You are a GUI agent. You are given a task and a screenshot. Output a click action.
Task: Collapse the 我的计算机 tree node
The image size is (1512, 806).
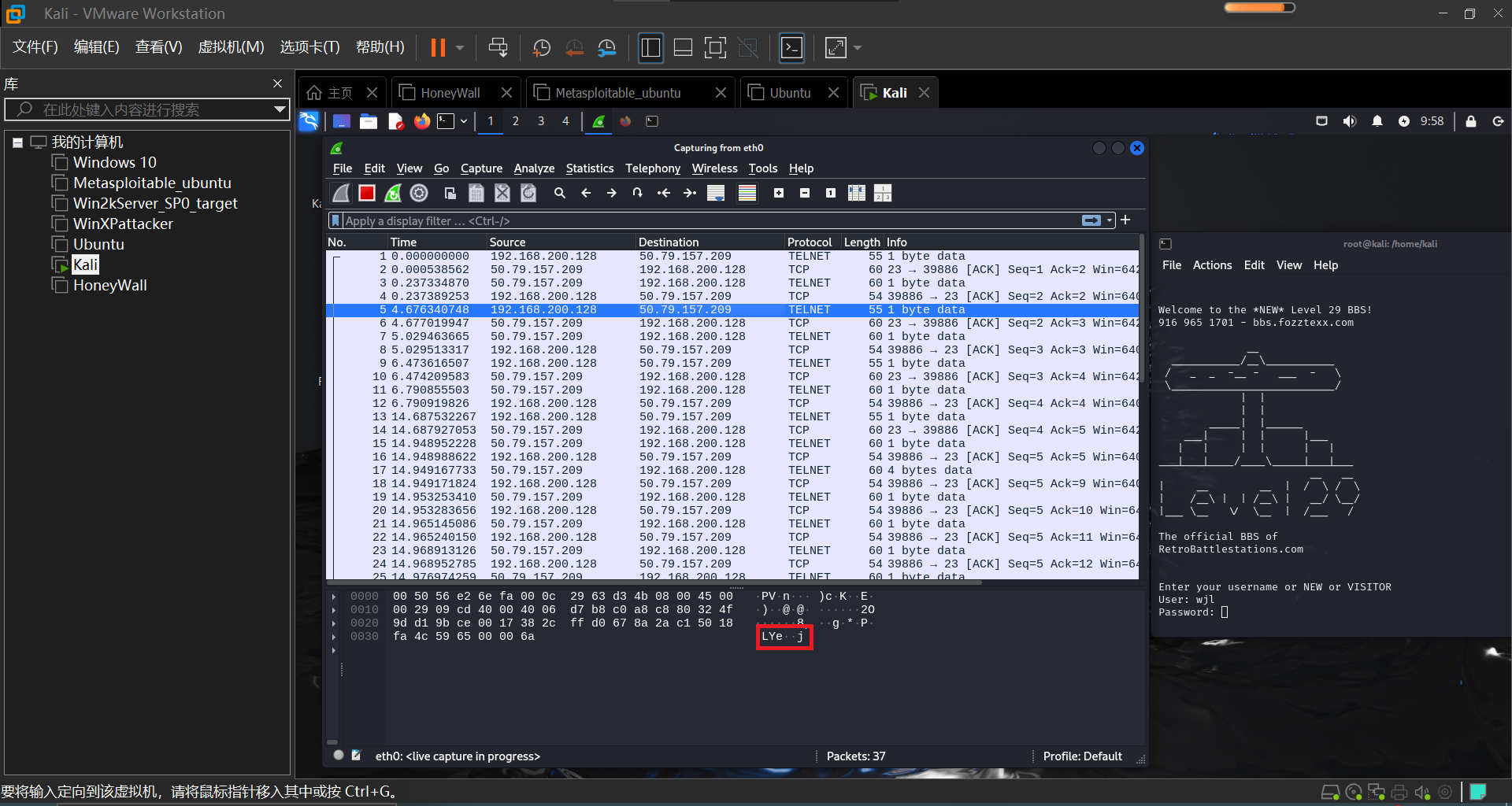17,142
